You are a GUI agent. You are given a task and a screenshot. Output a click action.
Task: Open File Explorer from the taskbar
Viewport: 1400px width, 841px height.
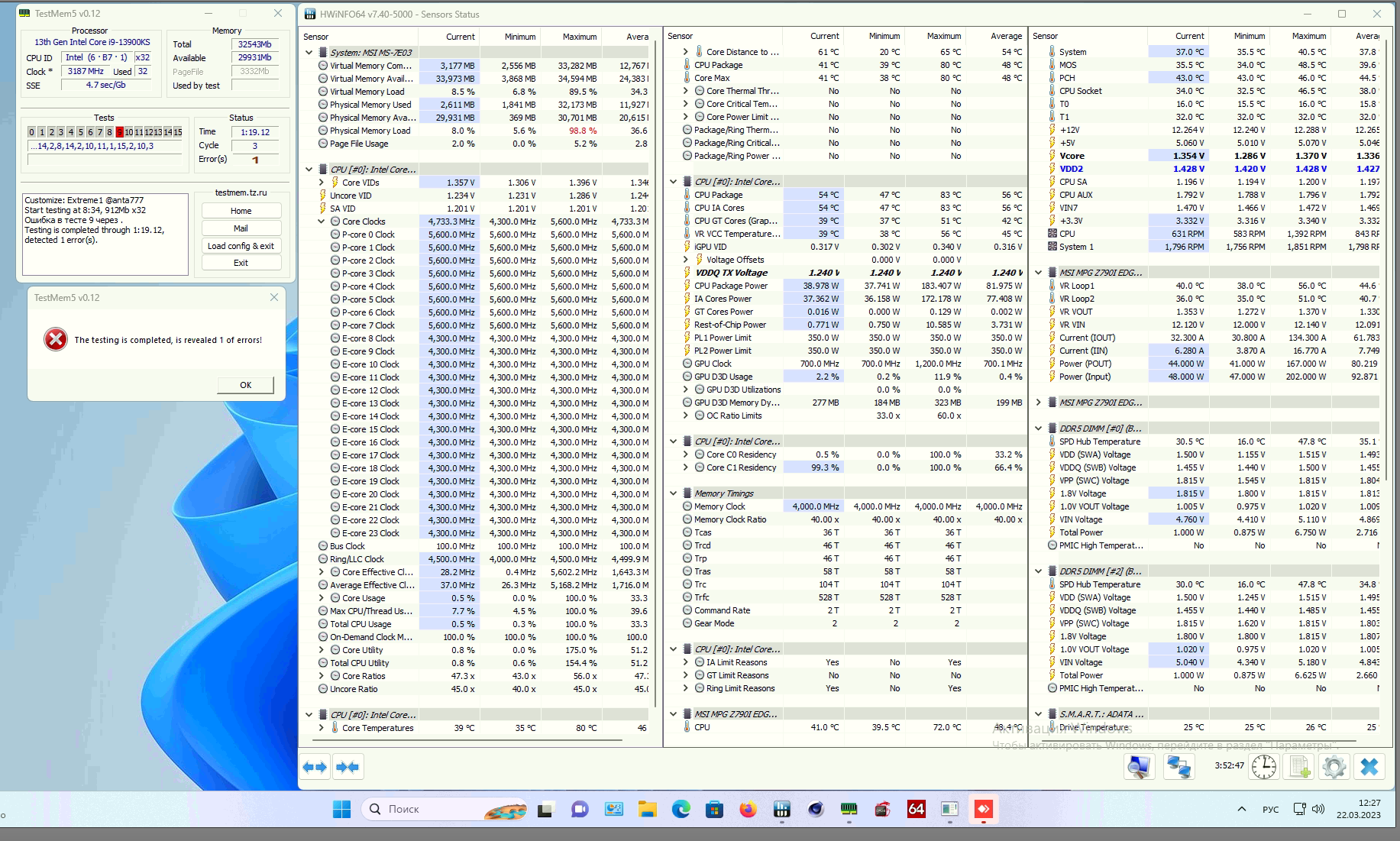pos(647,810)
